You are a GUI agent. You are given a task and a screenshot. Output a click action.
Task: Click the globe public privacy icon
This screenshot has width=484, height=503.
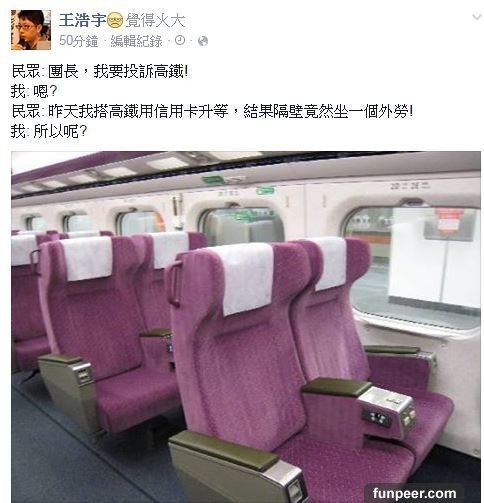tap(203, 41)
